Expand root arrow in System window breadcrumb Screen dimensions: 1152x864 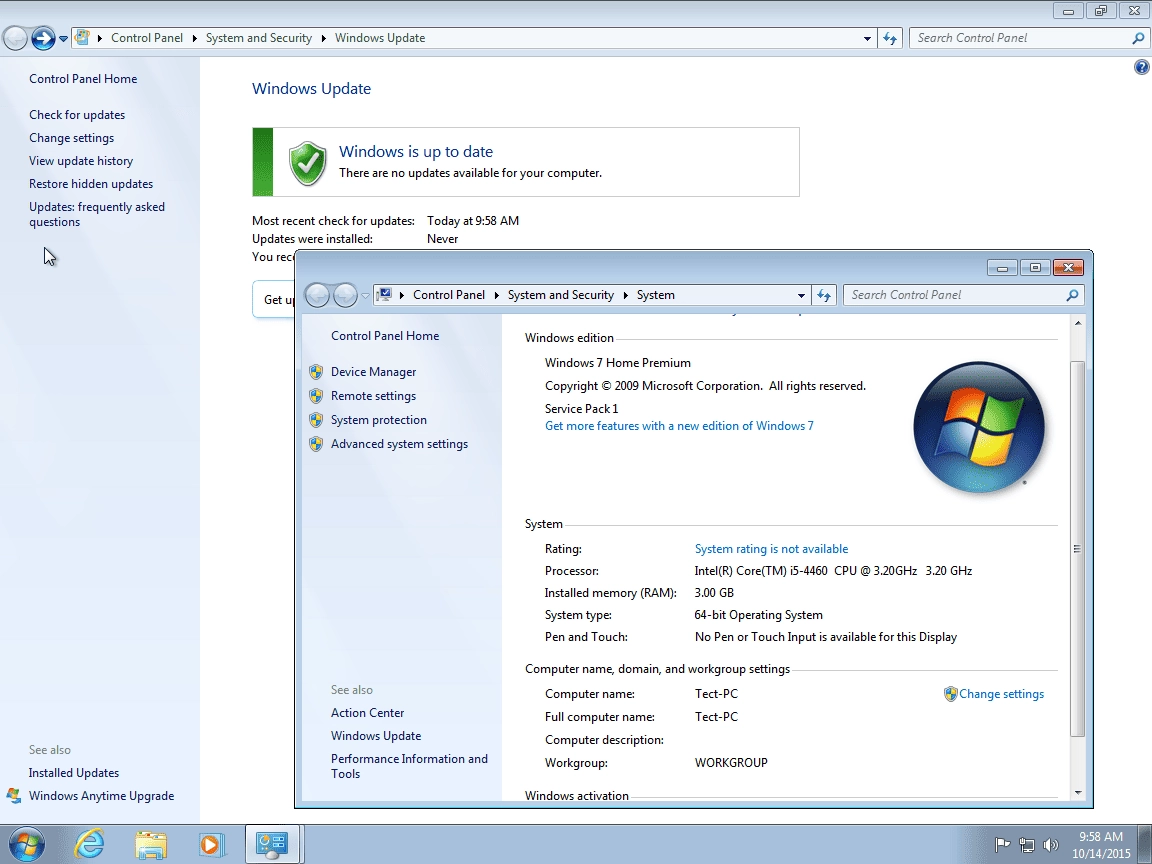[x=402, y=295]
